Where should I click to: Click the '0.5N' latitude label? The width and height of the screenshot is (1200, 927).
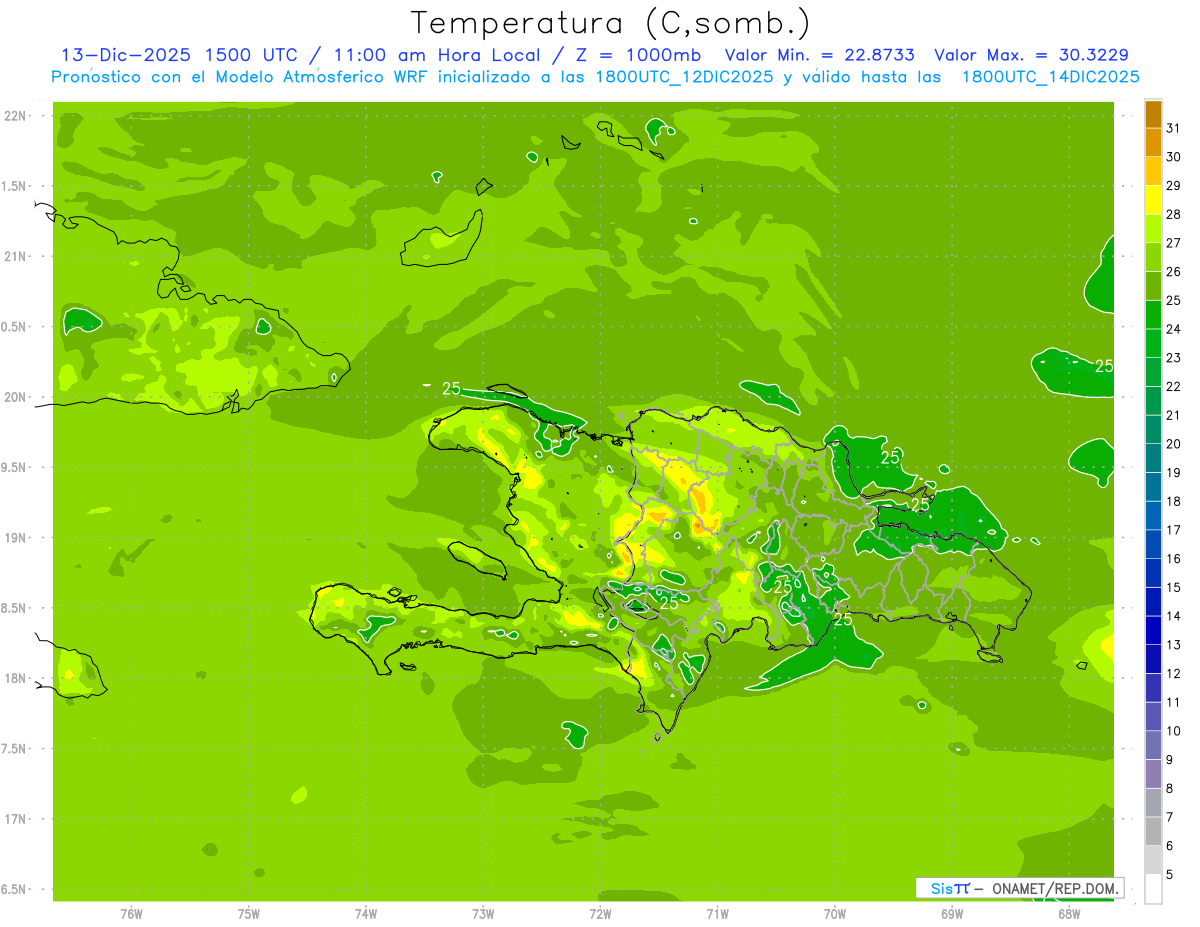14,327
